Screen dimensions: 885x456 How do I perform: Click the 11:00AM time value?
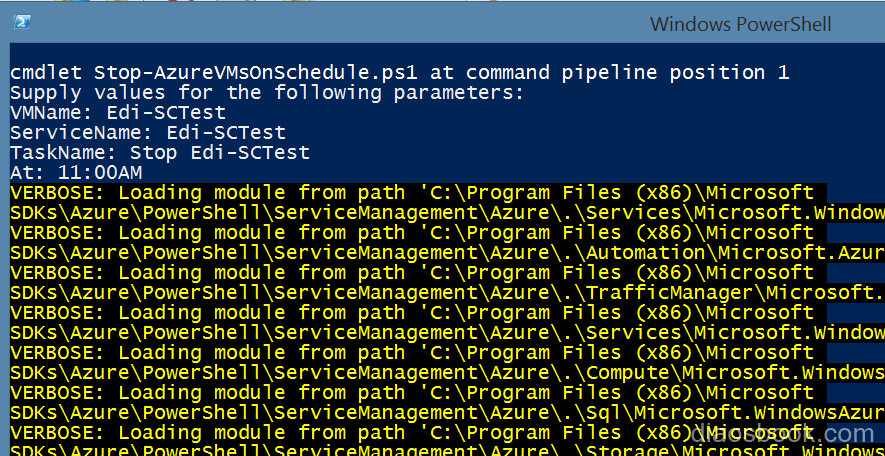(100, 173)
